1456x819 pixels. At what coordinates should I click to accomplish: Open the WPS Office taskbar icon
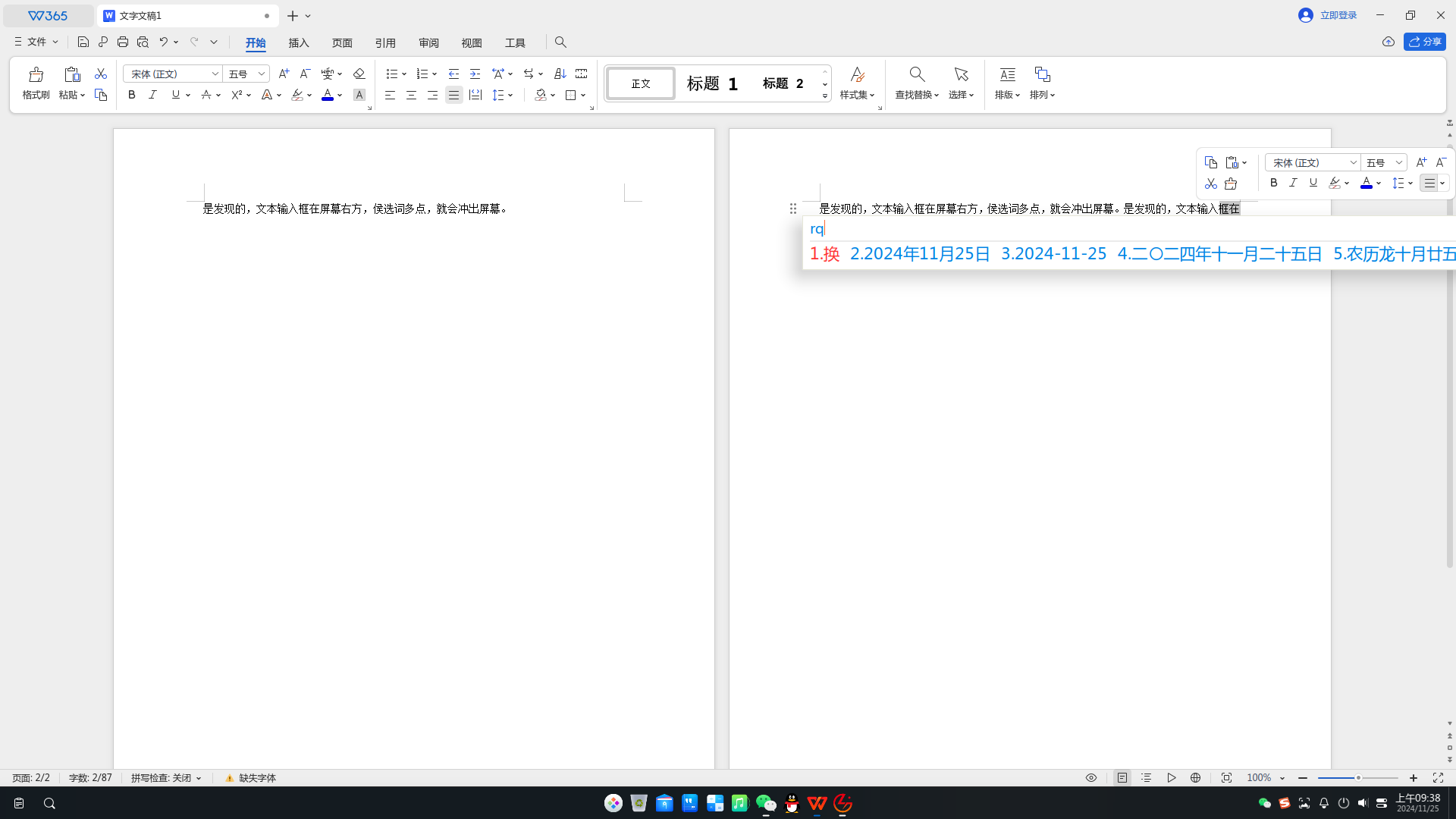pyautogui.click(x=817, y=803)
